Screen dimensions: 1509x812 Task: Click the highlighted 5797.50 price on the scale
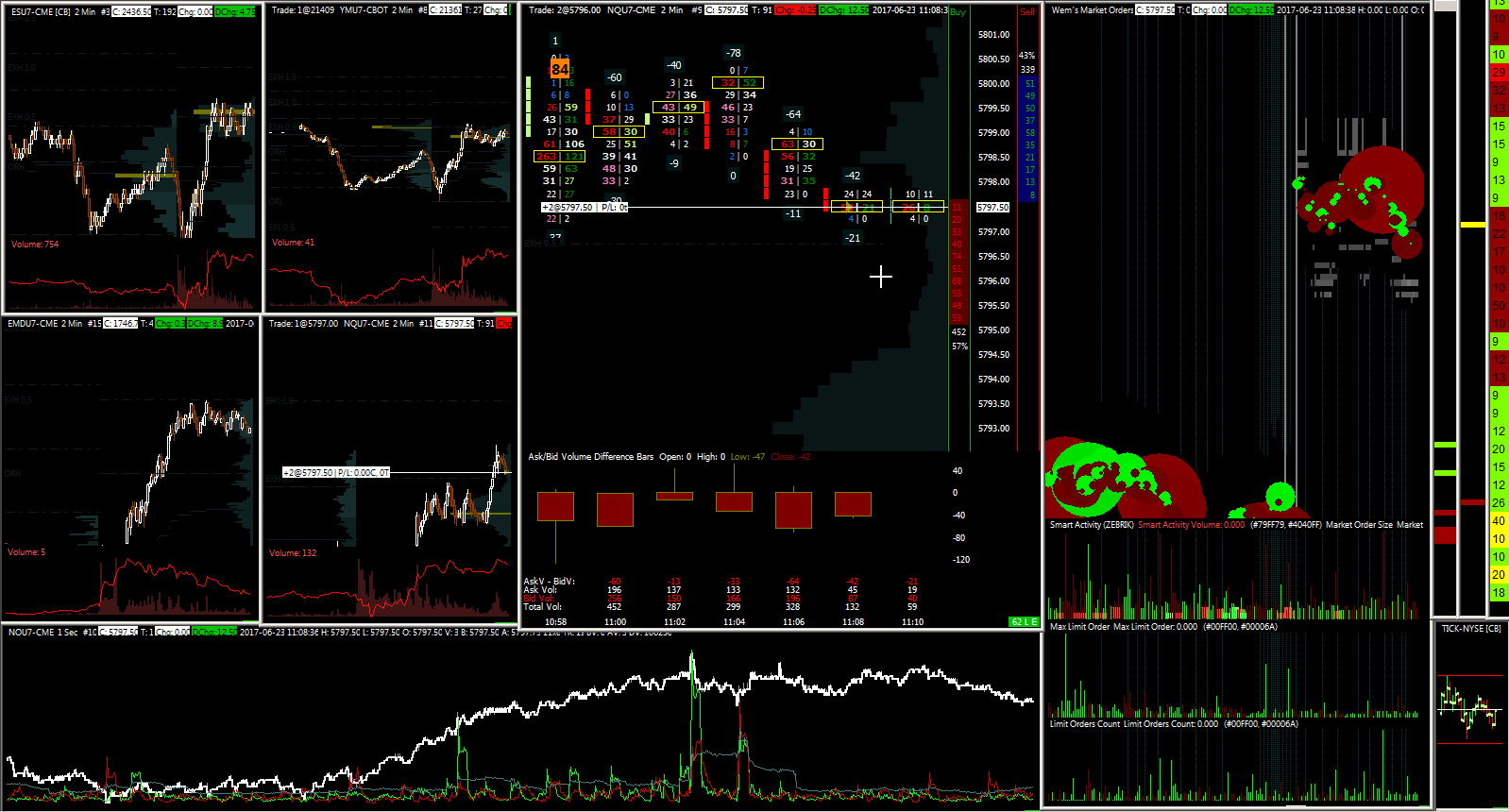click(992, 207)
